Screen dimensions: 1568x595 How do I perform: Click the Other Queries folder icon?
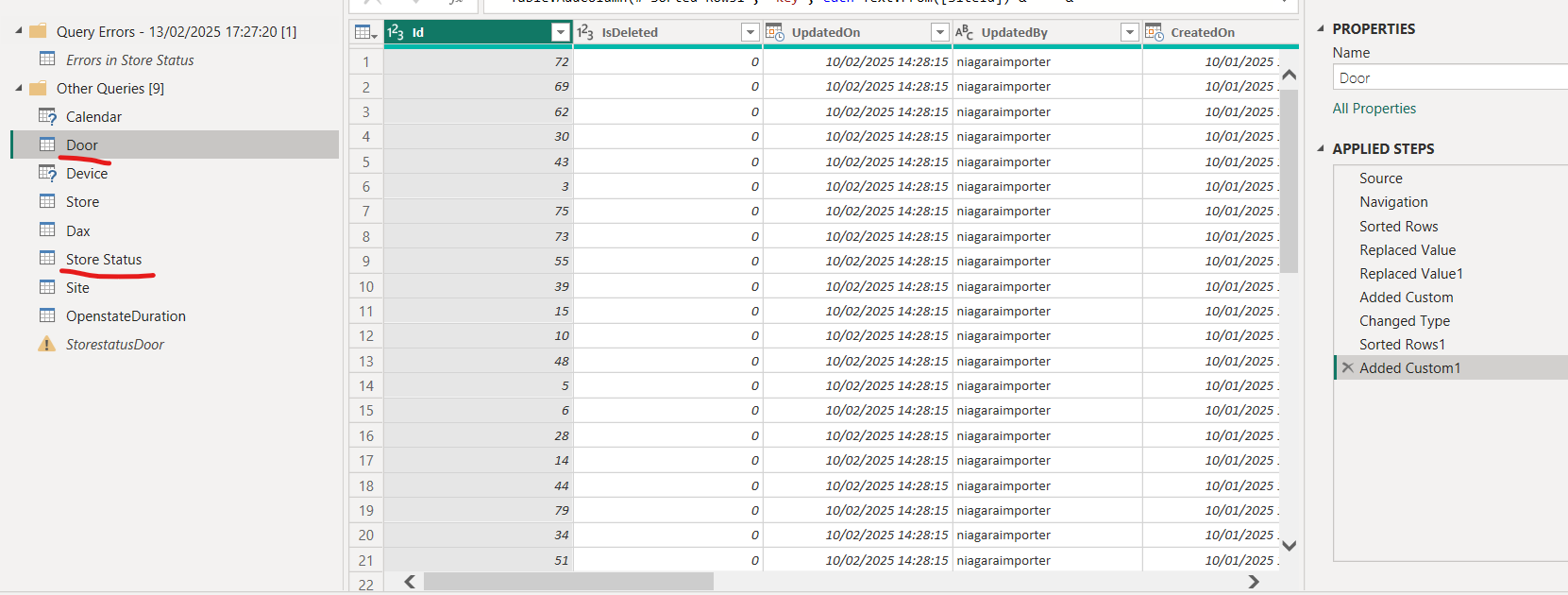38,88
